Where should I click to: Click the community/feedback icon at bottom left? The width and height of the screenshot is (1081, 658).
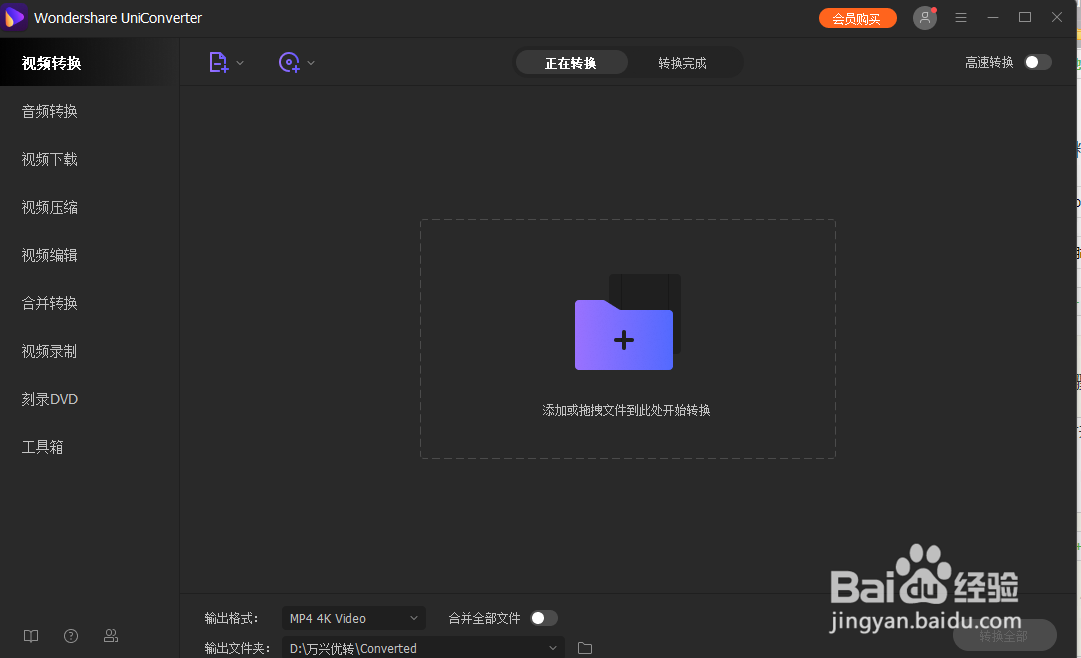[x=110, y=636]
